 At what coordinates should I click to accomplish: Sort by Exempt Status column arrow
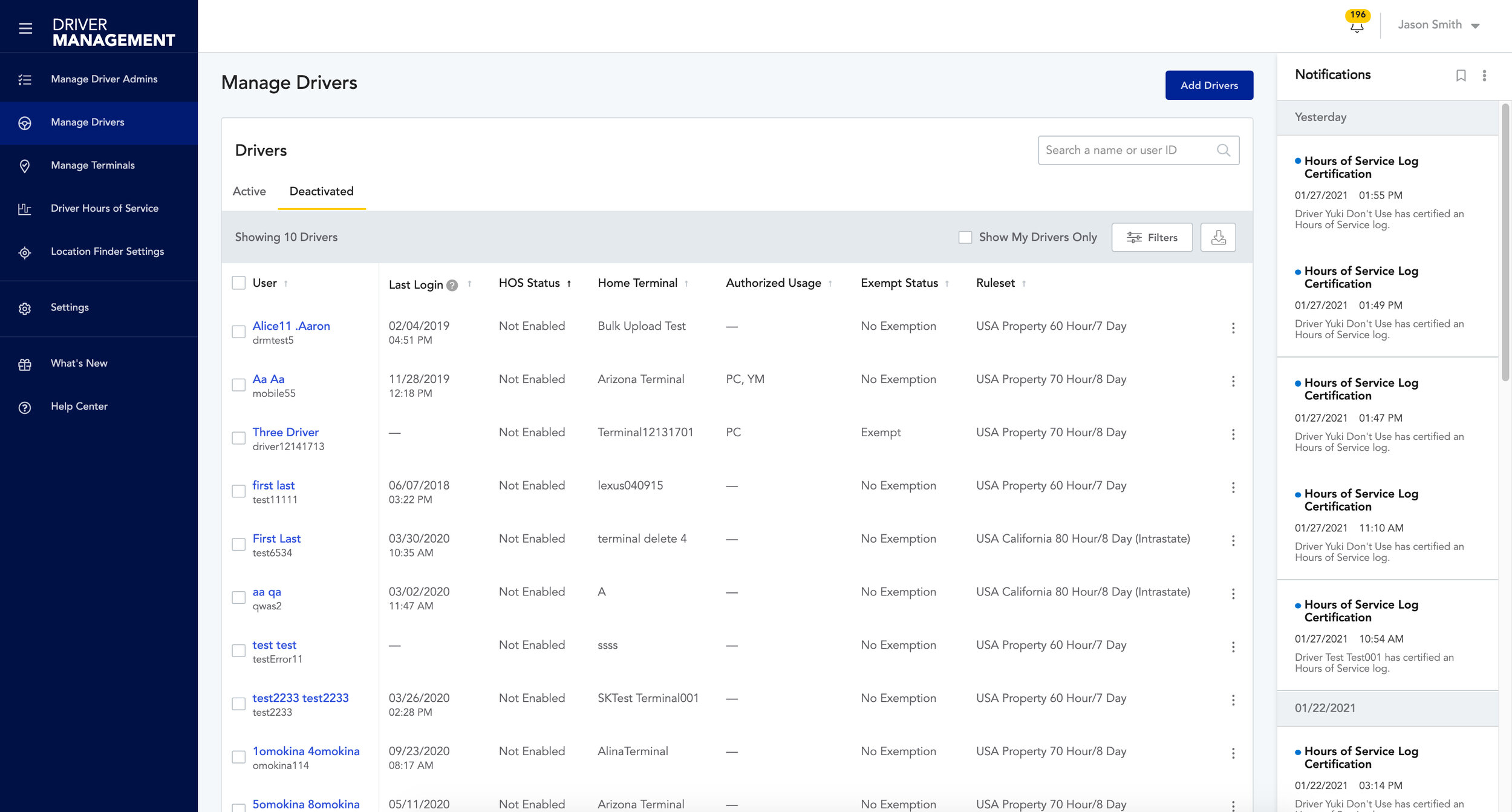pyautogui.click(x=947, y=283)
